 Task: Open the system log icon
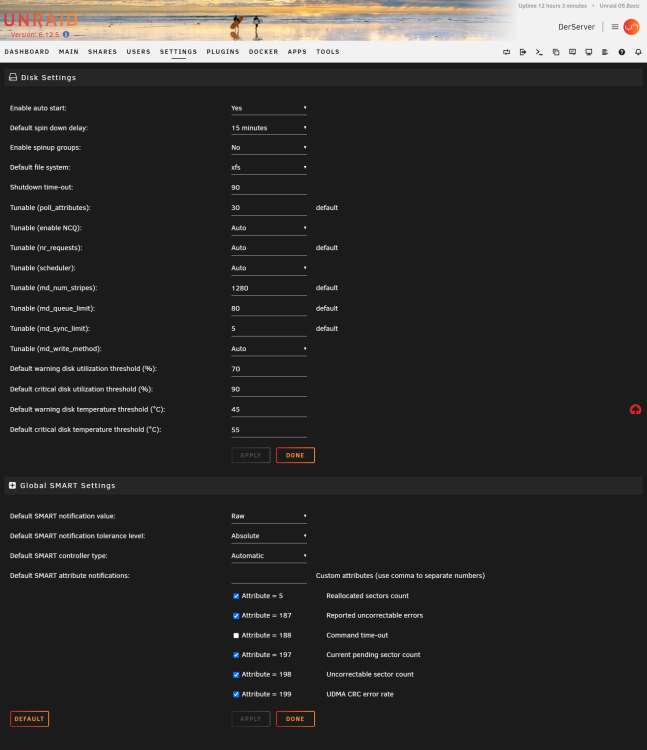(x=605, y=52)
